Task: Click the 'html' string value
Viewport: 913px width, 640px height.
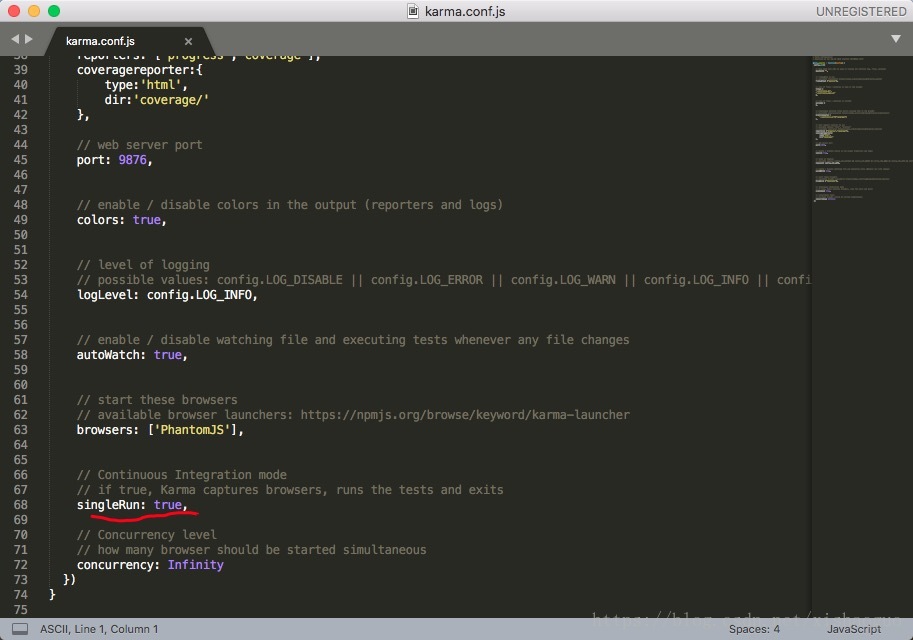Action: click(161, 84)
